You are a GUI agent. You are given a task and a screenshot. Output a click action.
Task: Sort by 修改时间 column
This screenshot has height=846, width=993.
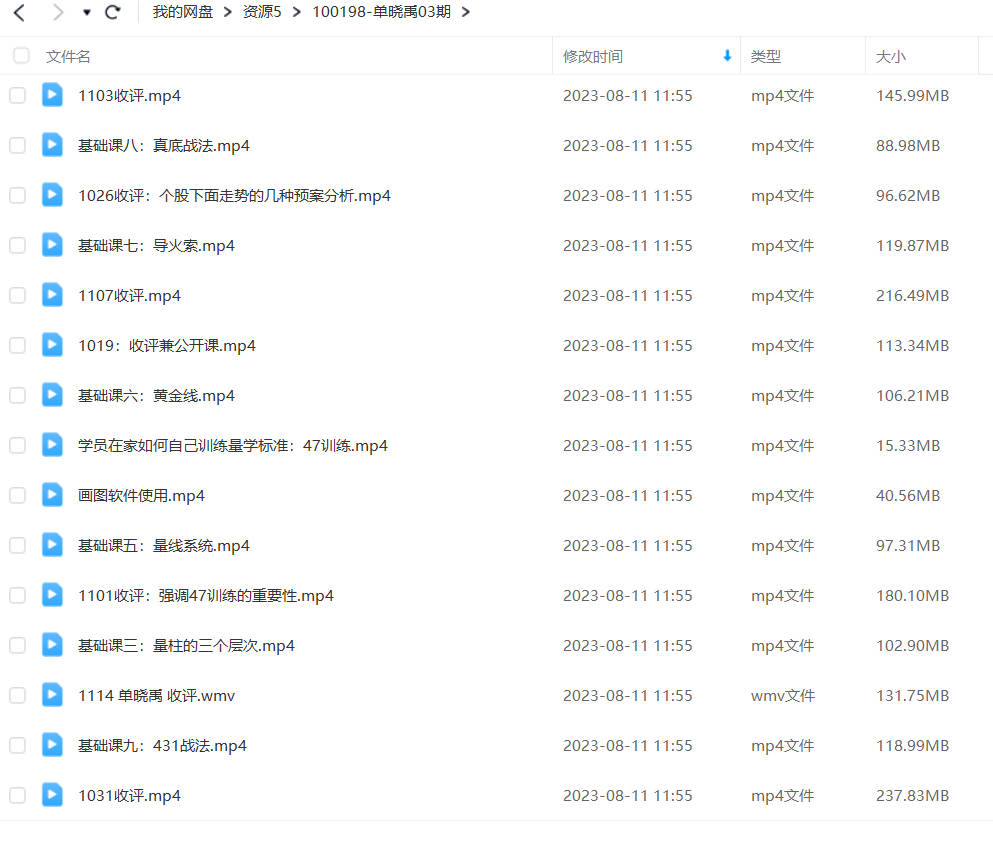tap(593, 56)
